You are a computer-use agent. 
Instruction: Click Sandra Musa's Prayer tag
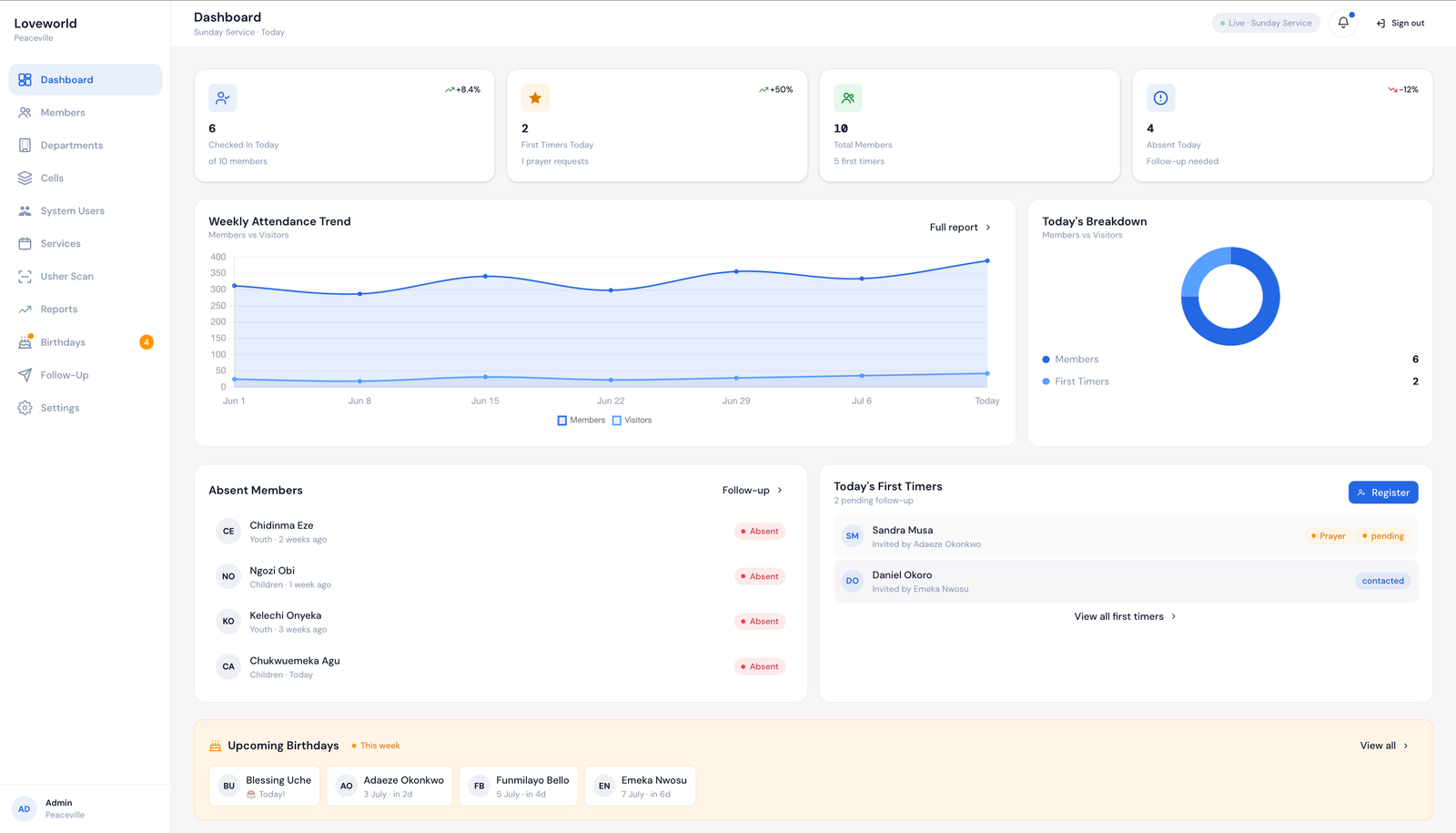coord(1328,536)
